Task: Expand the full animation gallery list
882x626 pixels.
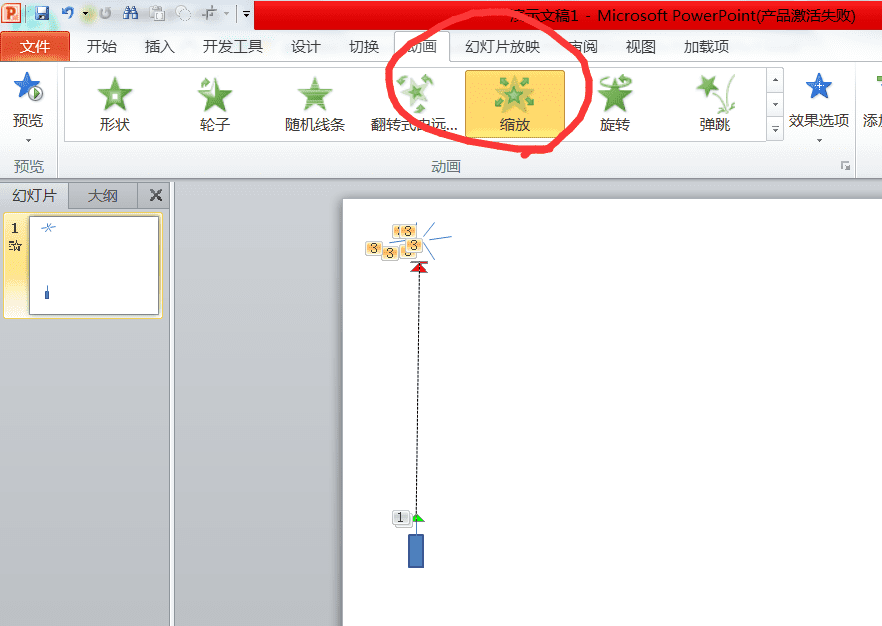Action: pos(775,129)
